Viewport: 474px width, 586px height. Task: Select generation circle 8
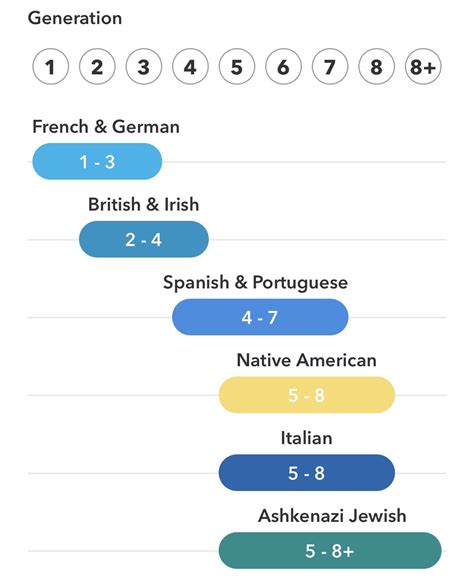pos(376,67)
